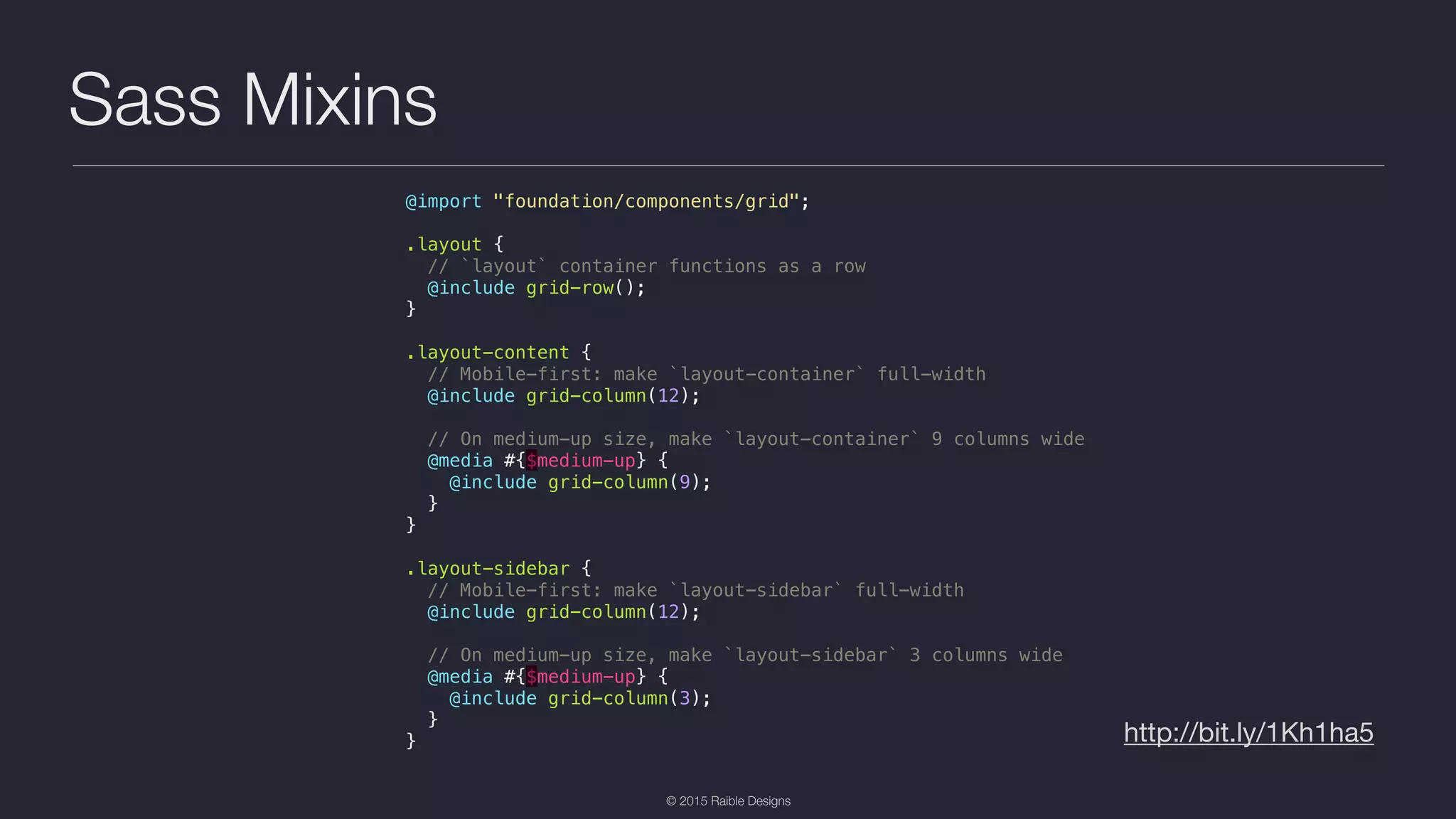This screenshot has width=1456, height=819.
Task: Click the comment mentioning `layout-sidebar` full-width
Action: coord(695,590)
